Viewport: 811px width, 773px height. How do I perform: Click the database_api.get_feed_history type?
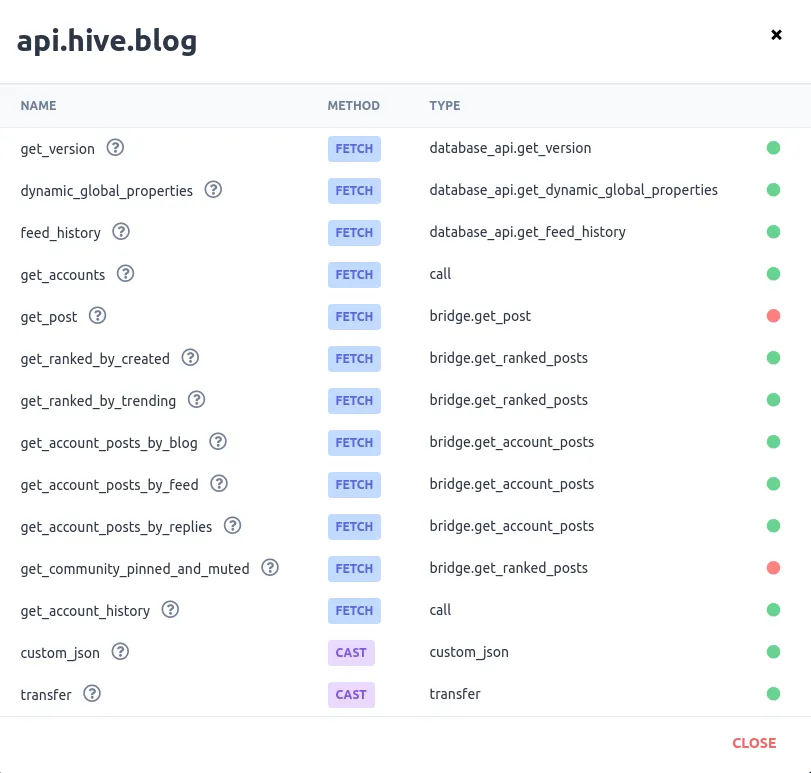tap(527, 232)
